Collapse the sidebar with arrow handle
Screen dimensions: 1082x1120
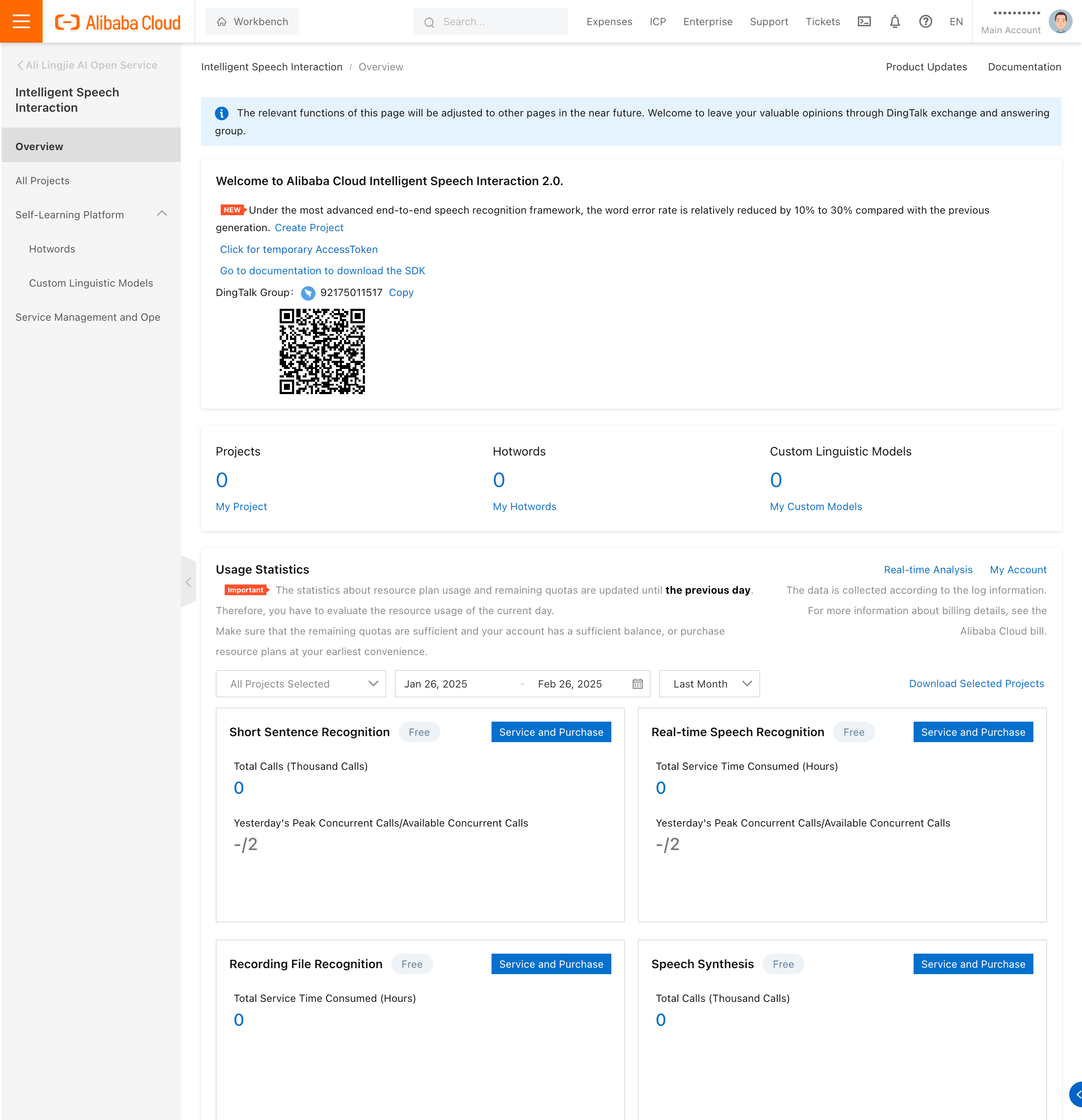[x=188, y=582]
